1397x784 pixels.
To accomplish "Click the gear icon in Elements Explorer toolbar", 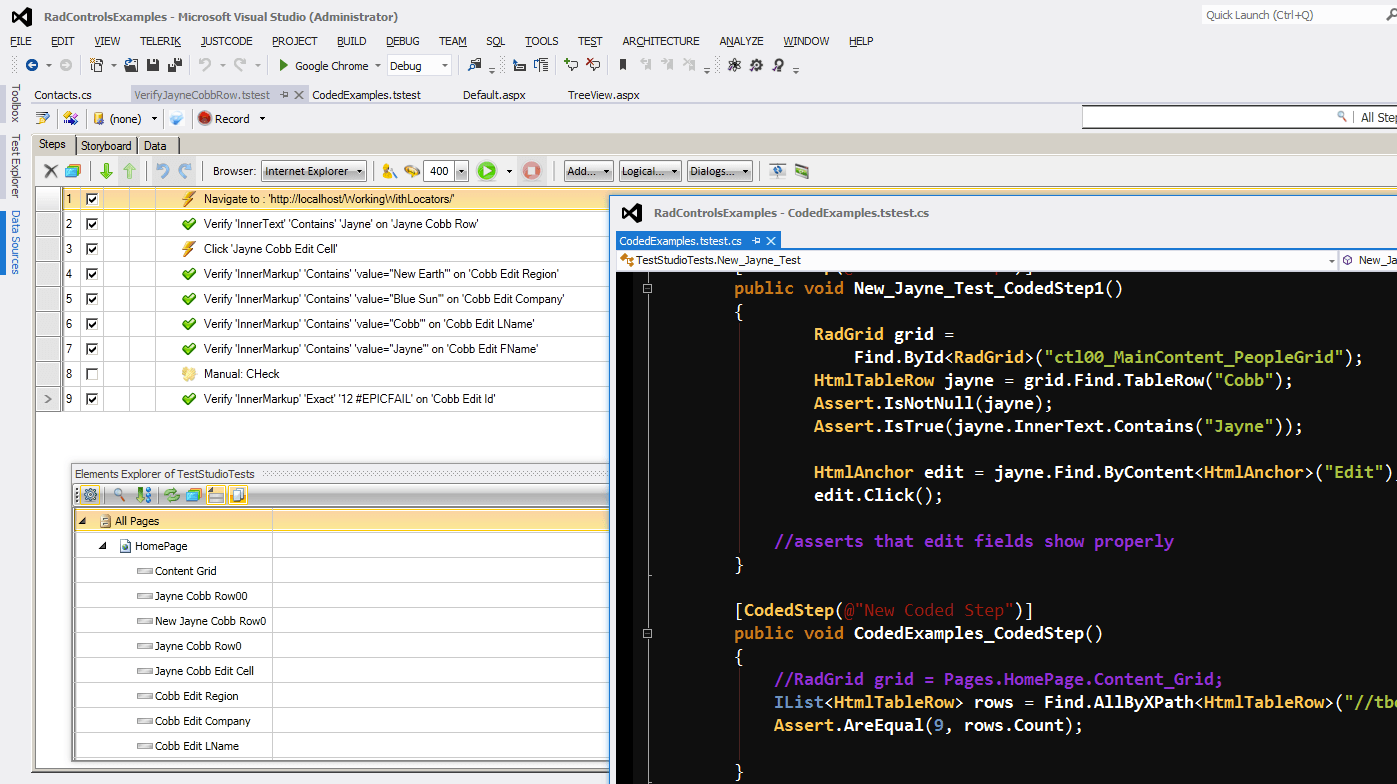I will (x=90, y=495).
